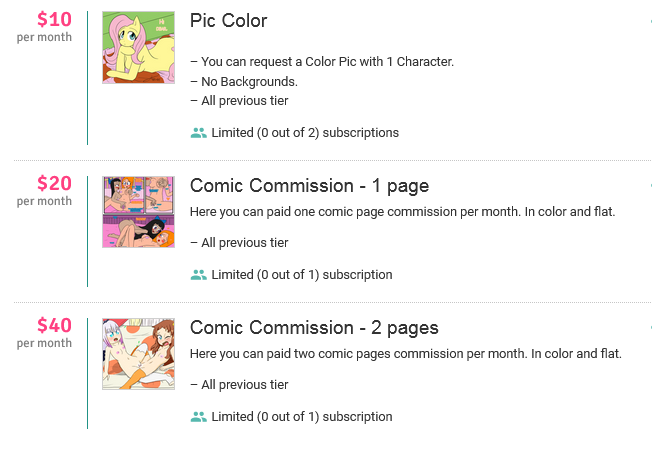Select the Pic Color tier title
Screen dimensions: 652x455
click(228, 21)
